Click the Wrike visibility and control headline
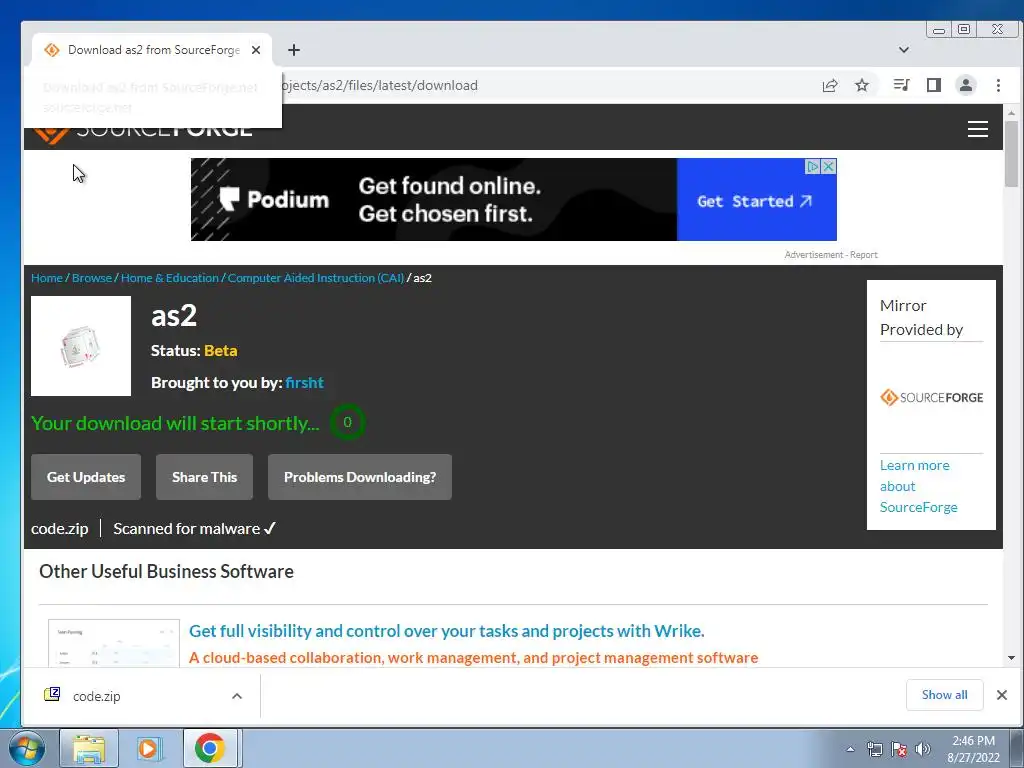 [447, 631]
